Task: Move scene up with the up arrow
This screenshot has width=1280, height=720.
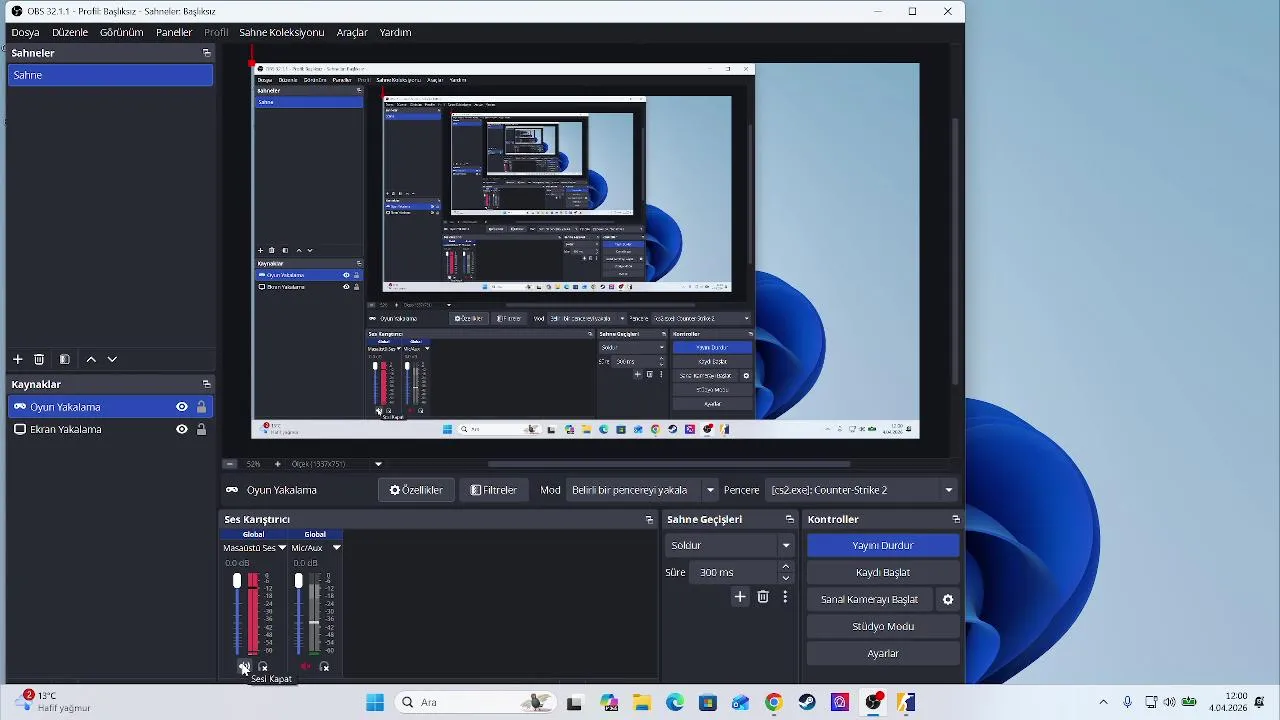Action: pyautogui.click(x=91, y=359)
